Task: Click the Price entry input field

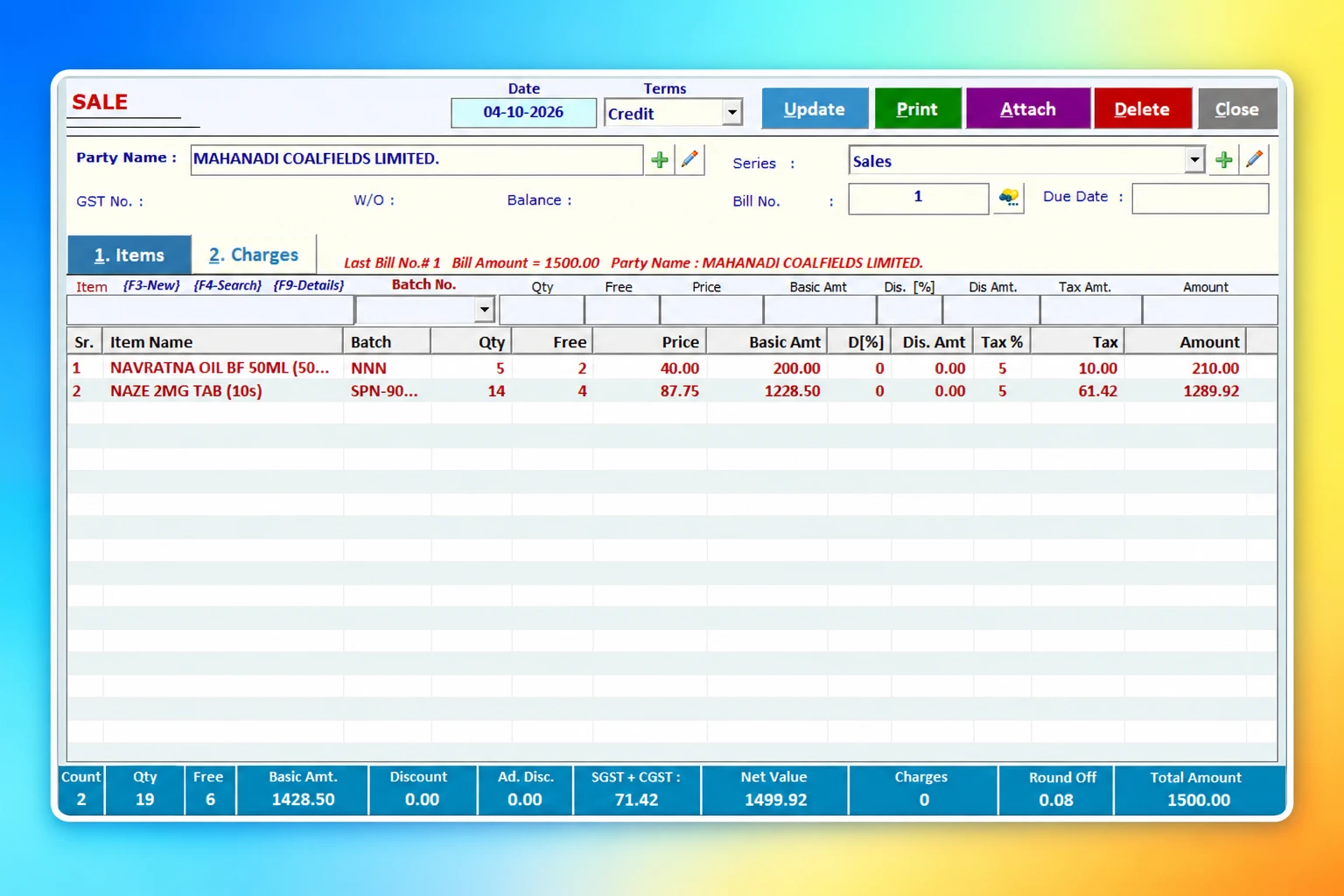Action: point(711,310)
